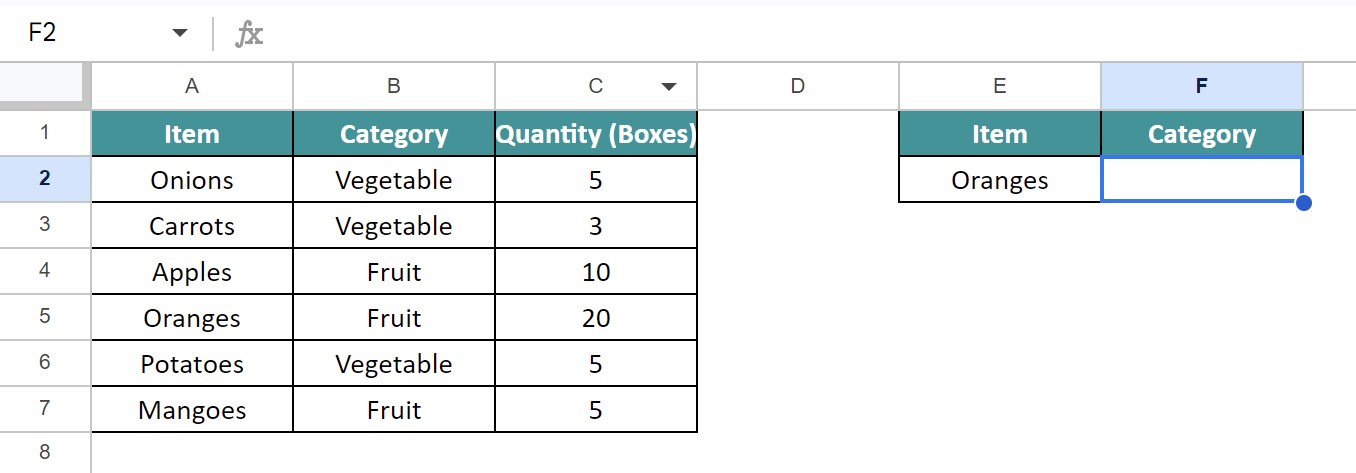Click the Category header cell in column F
Screen dimensions: 1356x473
1202,134
